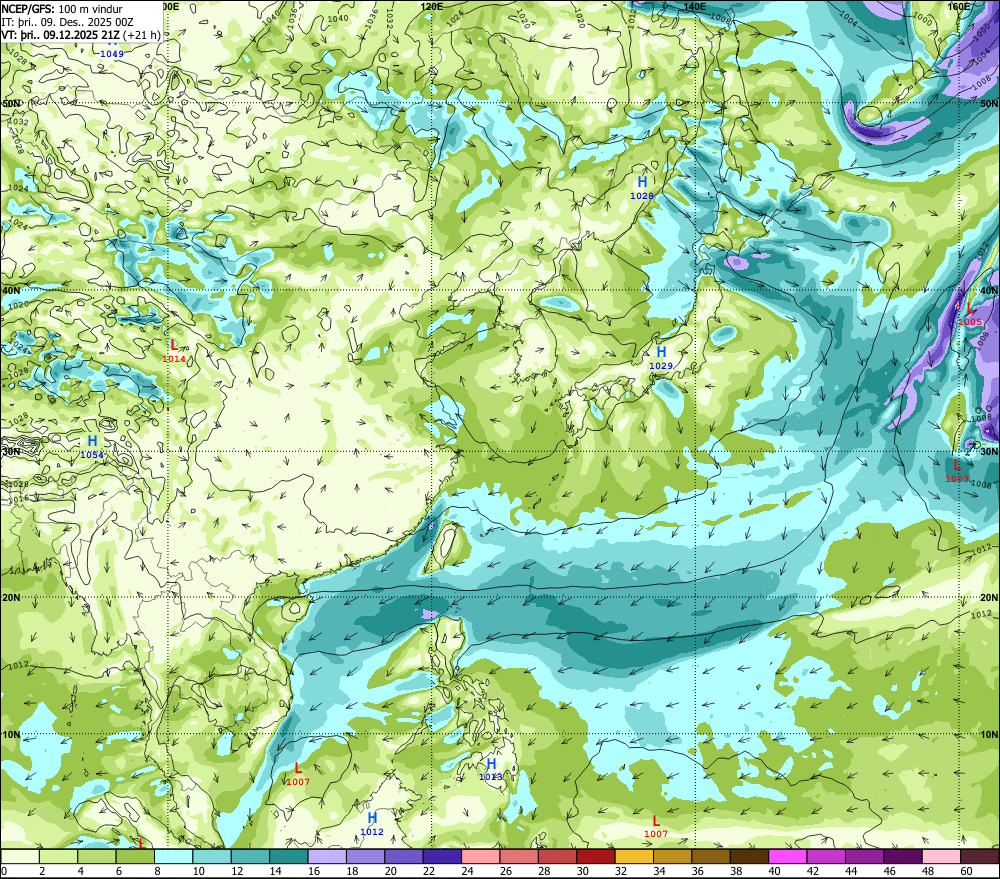Screen dimensions: 1000x879
Task: Pick the 8–10 light cyan legend swatch
Action: pyautogui.click(x=173, y=856)
